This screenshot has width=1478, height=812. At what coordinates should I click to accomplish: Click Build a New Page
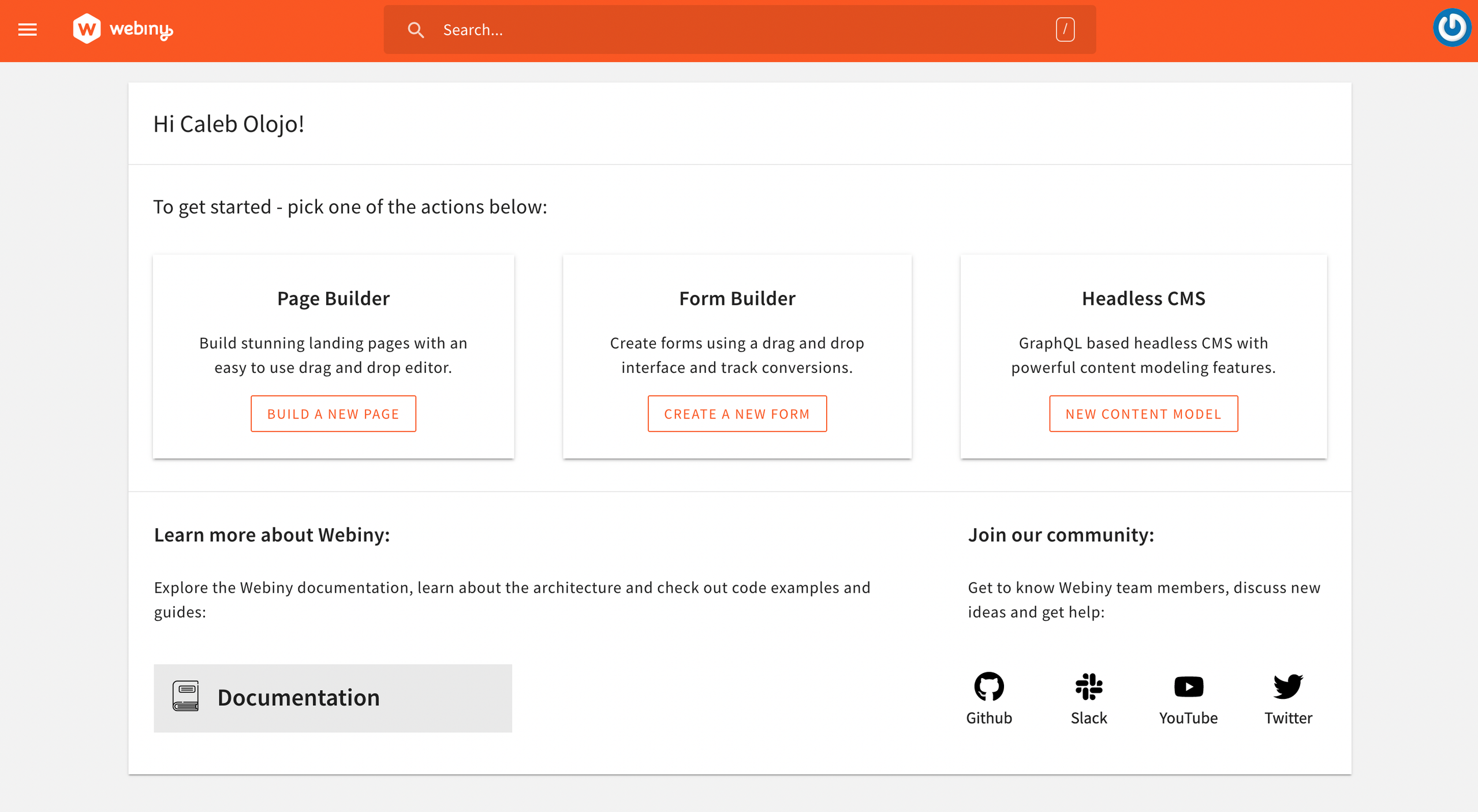click(x=333, y=413)
